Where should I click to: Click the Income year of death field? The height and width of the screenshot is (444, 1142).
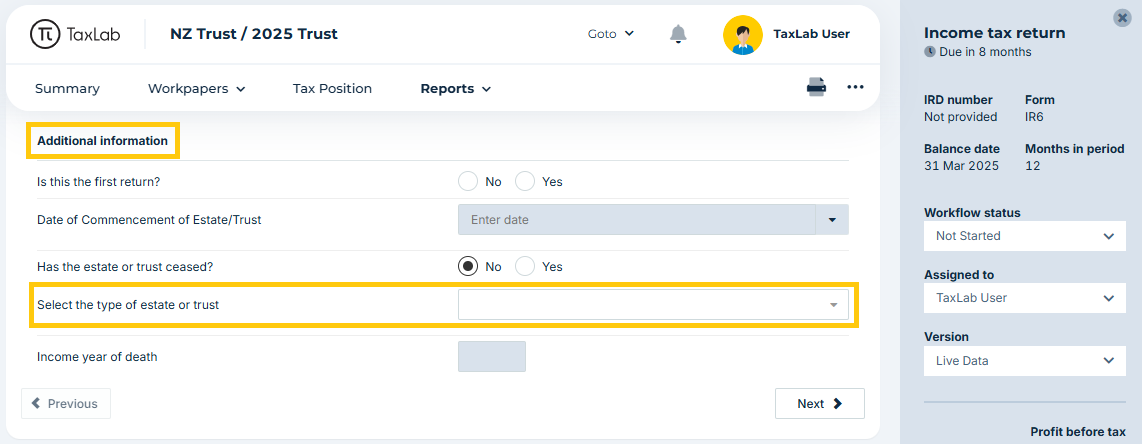click(492, 357)
